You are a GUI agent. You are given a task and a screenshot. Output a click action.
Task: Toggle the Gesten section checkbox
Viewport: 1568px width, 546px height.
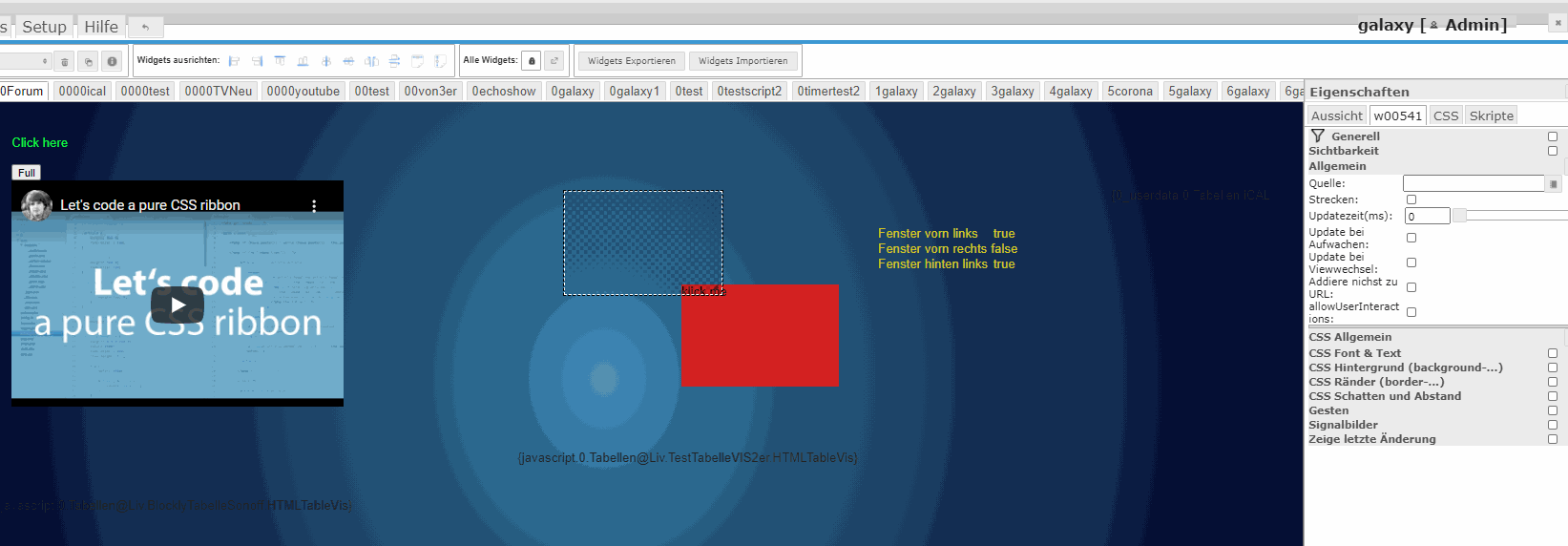pos(1553,410)
